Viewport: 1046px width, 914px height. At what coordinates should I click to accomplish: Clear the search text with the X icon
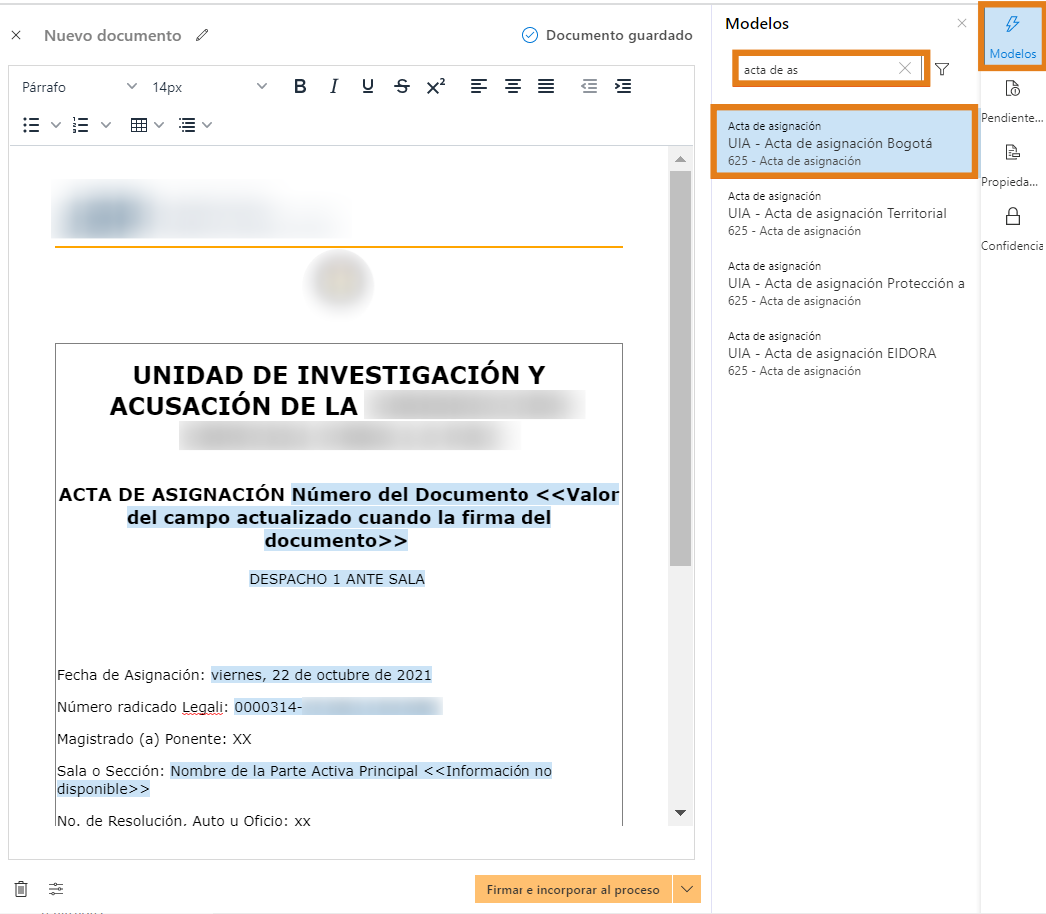coord(905,68)
